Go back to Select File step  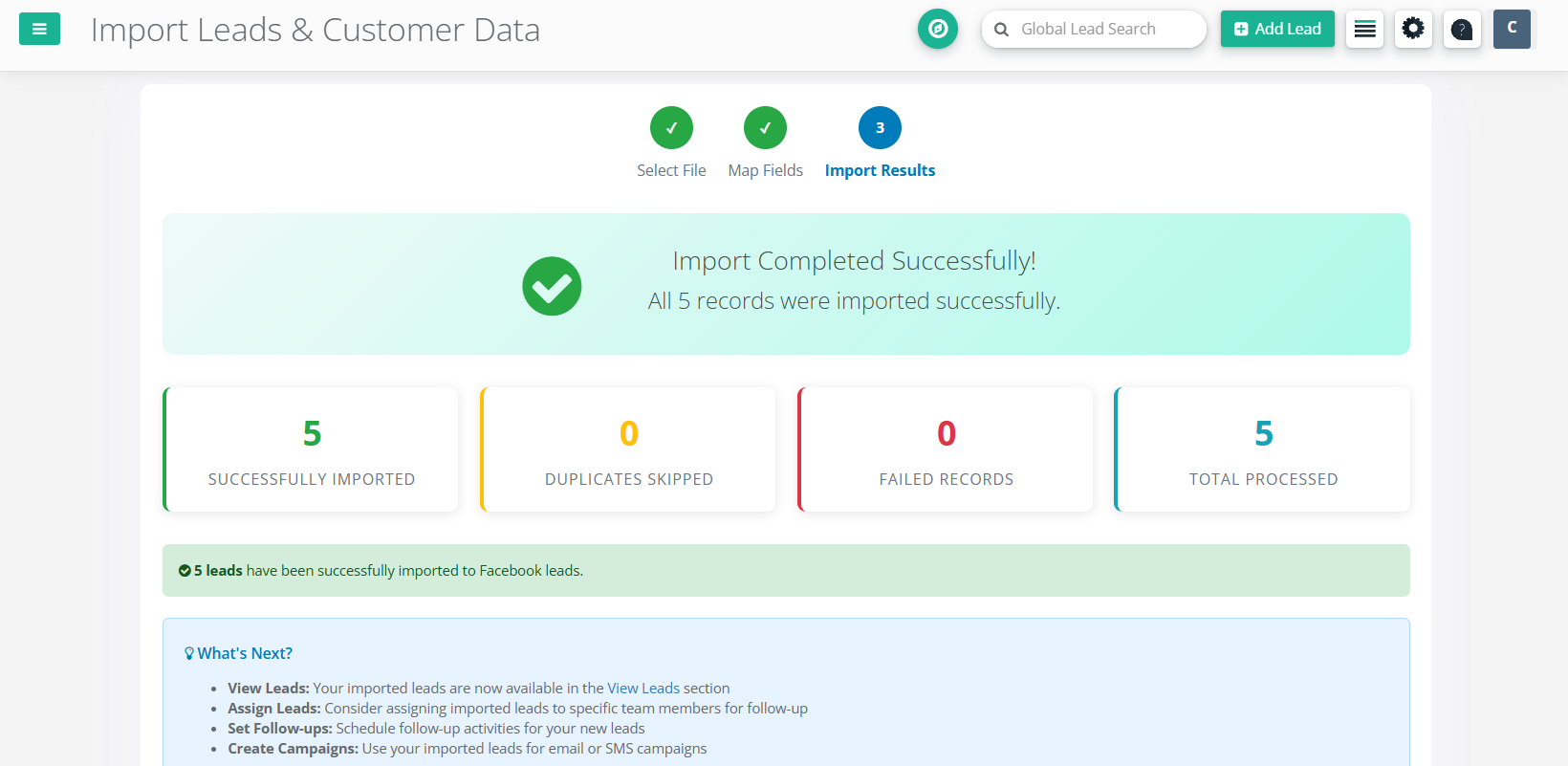click(x=671, y=128)
